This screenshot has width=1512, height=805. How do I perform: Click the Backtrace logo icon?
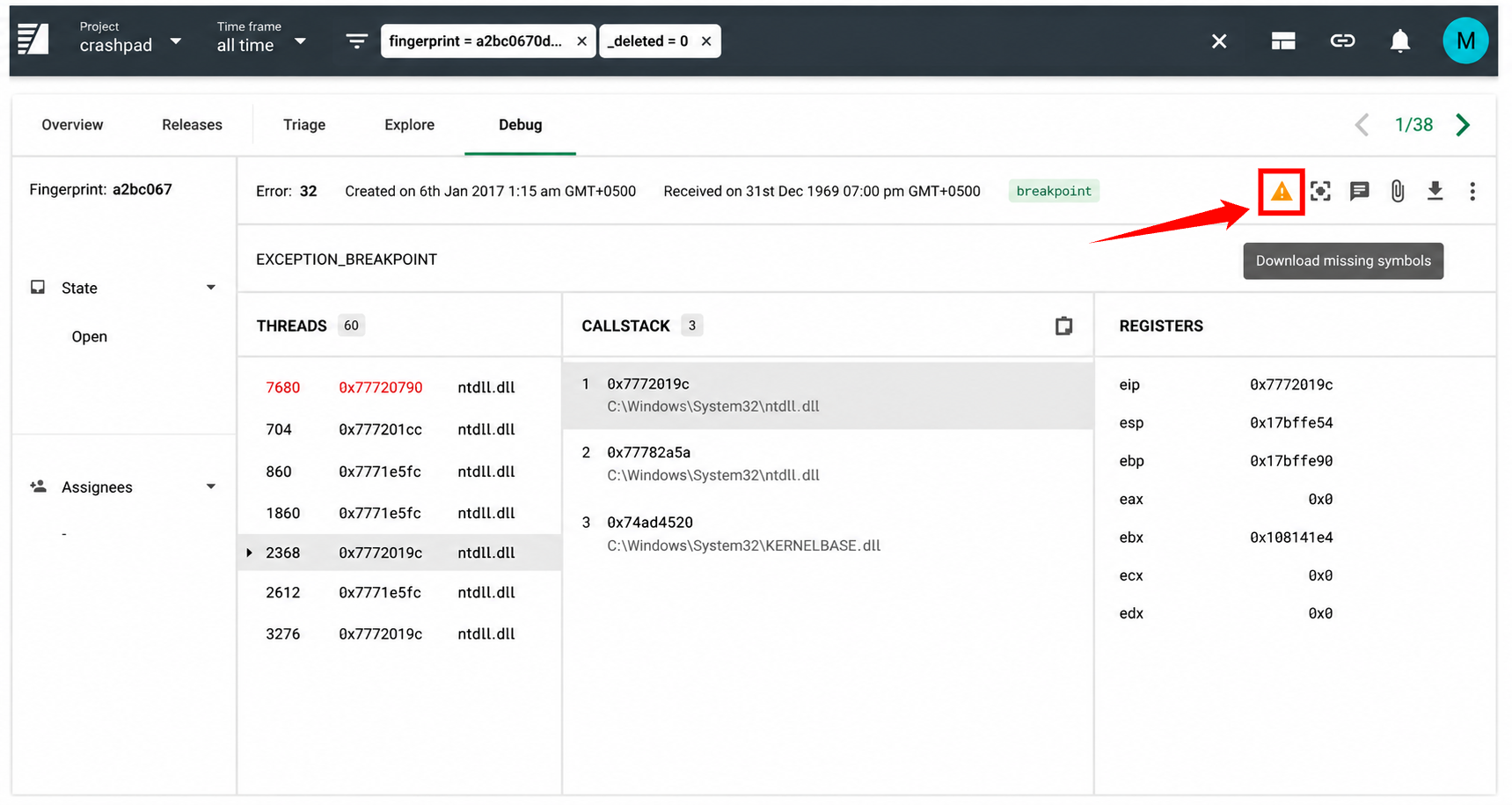[33, 40]
